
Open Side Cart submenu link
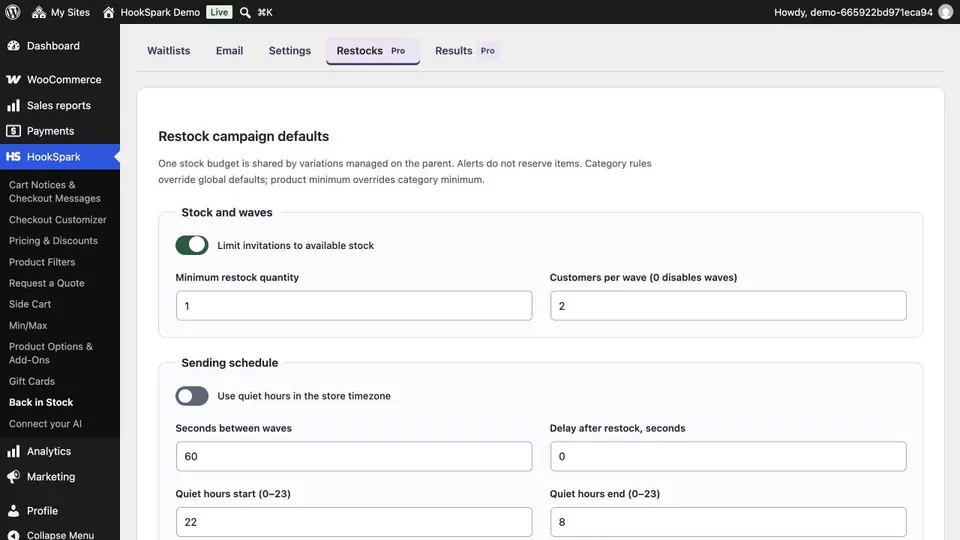tap(30, 304)
